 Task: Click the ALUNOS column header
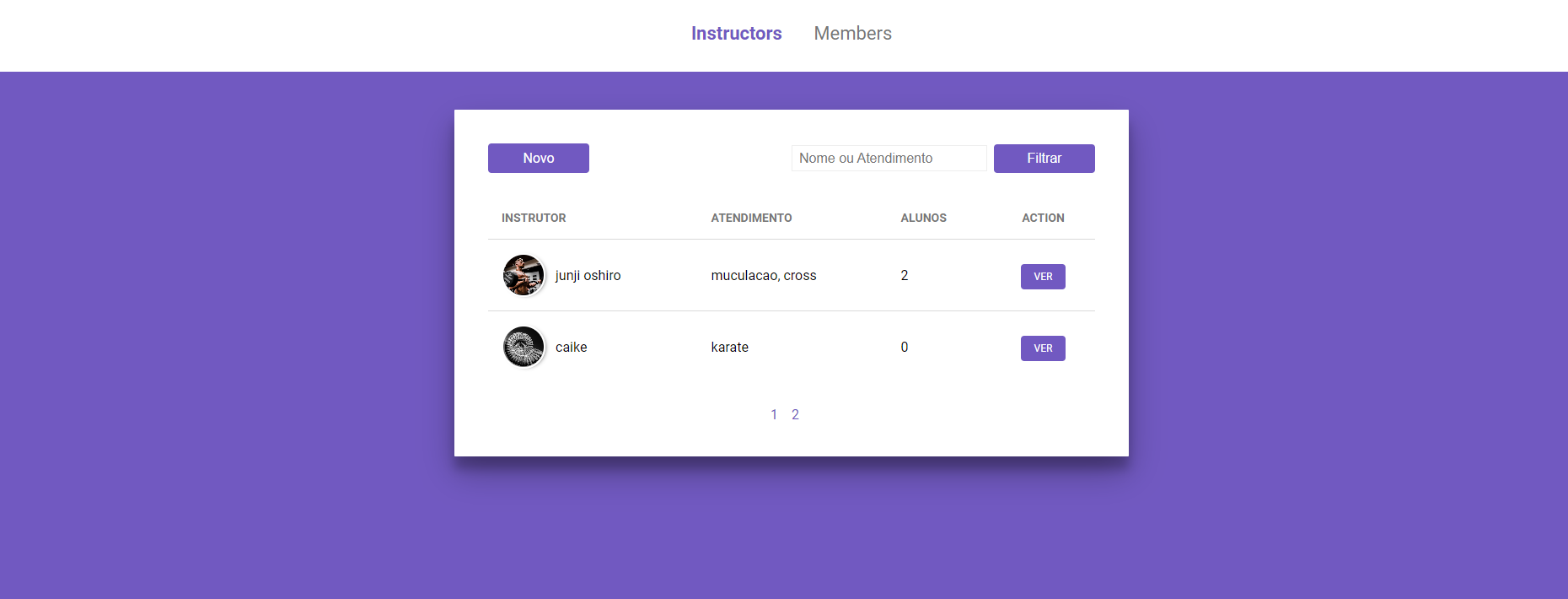pos(923,218)
